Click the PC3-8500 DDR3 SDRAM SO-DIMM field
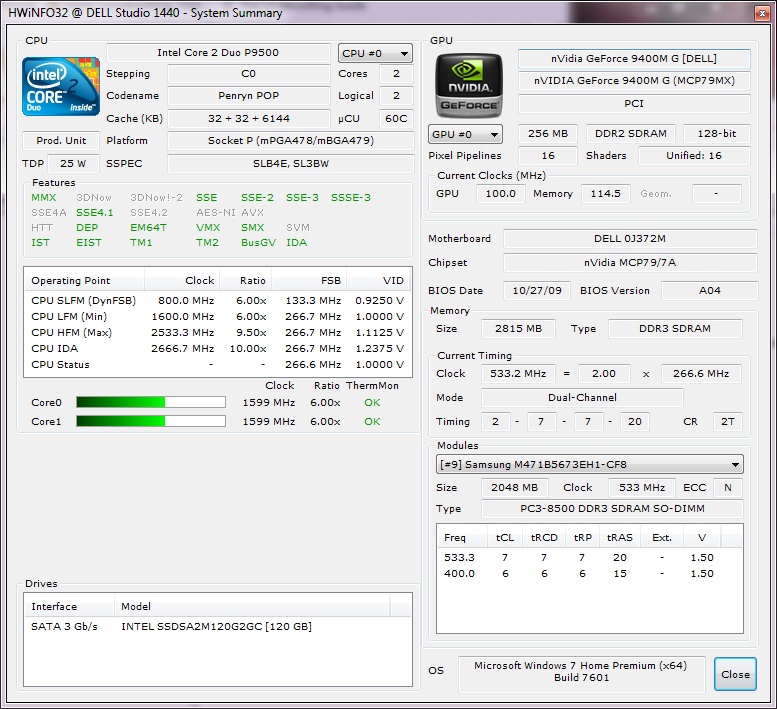Screen dimensions: 777x709 pos(612,508)
